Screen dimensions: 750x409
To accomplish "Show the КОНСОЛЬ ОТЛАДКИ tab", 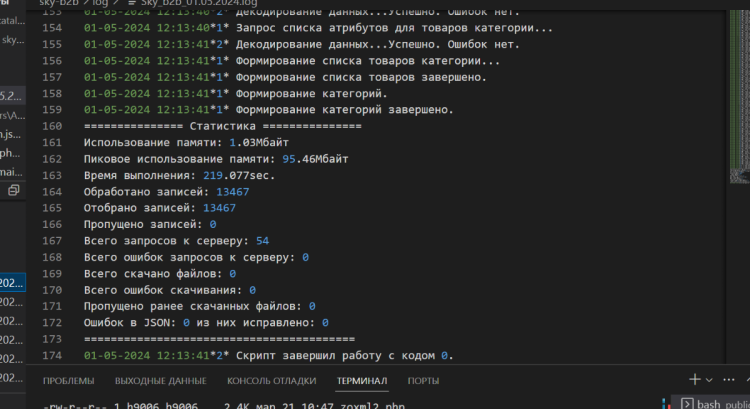I will pos(270,381).
